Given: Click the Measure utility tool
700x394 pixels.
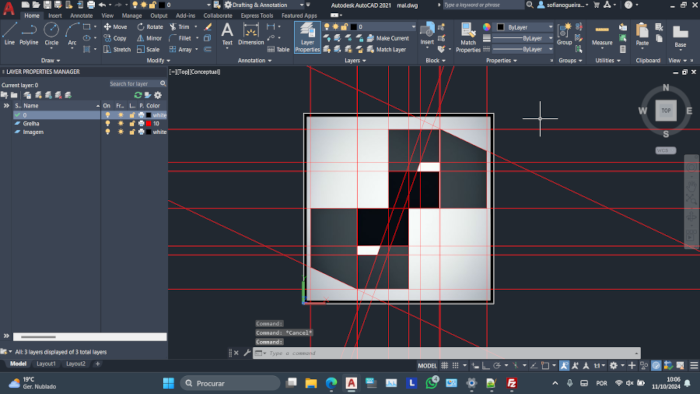Looking at the screenshot, I should coord(602,35).
